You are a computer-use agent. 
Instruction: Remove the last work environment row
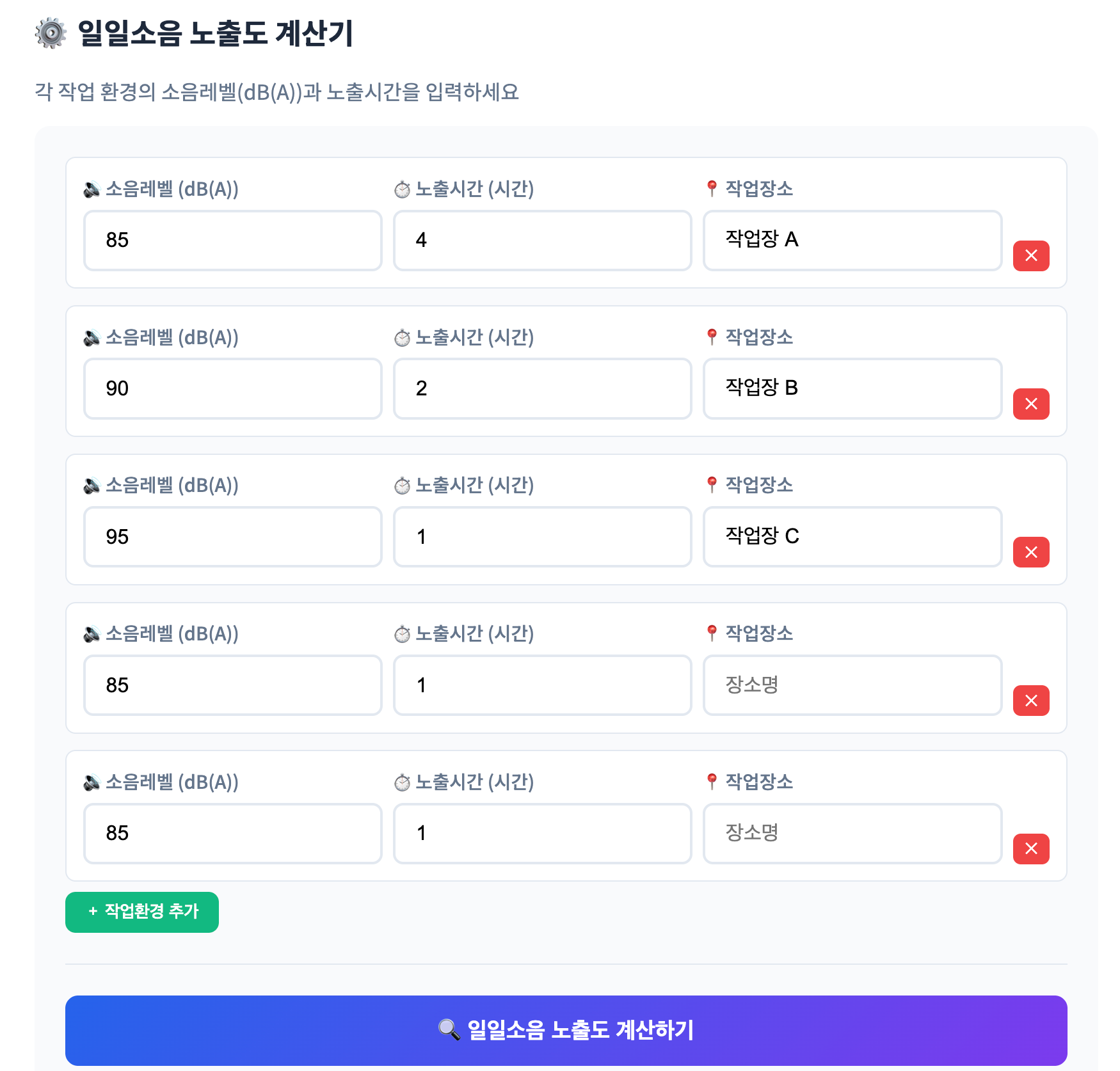click(1030, 849)
